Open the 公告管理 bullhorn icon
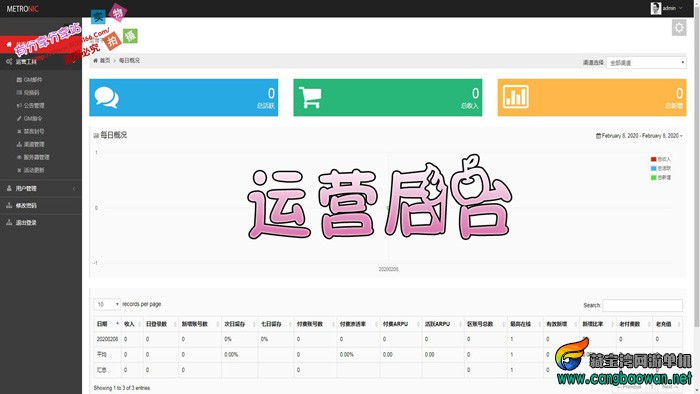The width and height of the screenshot is (700, 394). pos(19,106)
